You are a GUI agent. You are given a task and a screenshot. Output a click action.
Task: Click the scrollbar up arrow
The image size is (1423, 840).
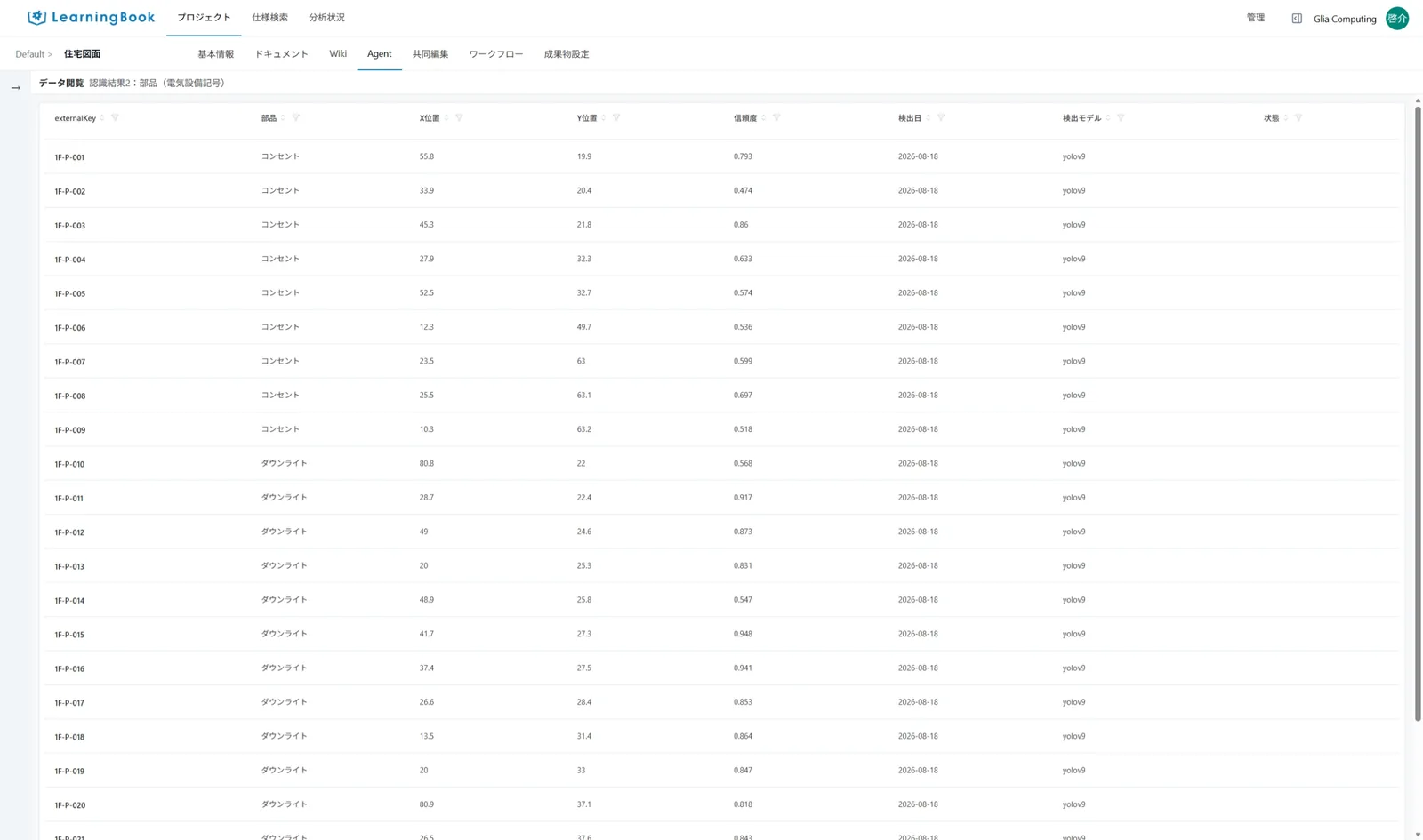1418,100
